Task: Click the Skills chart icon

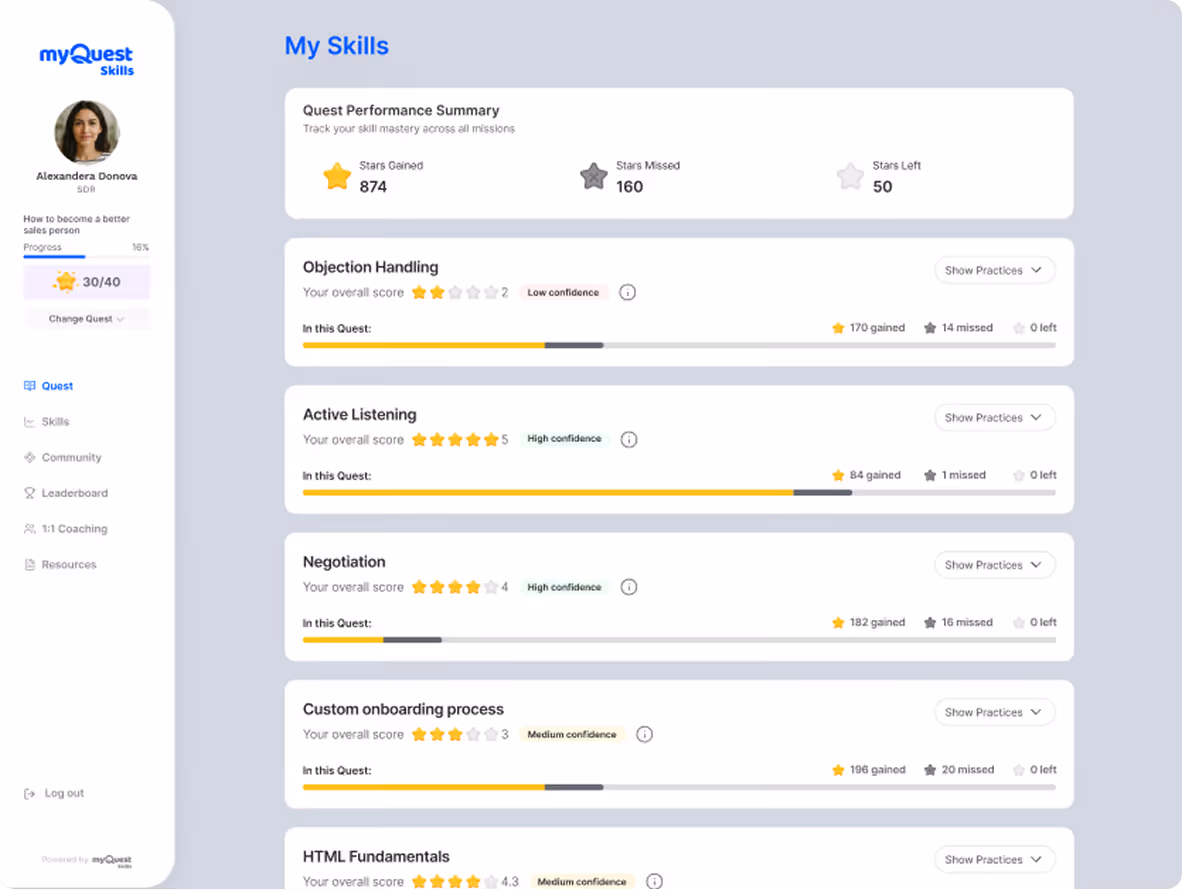Action: 29,421
